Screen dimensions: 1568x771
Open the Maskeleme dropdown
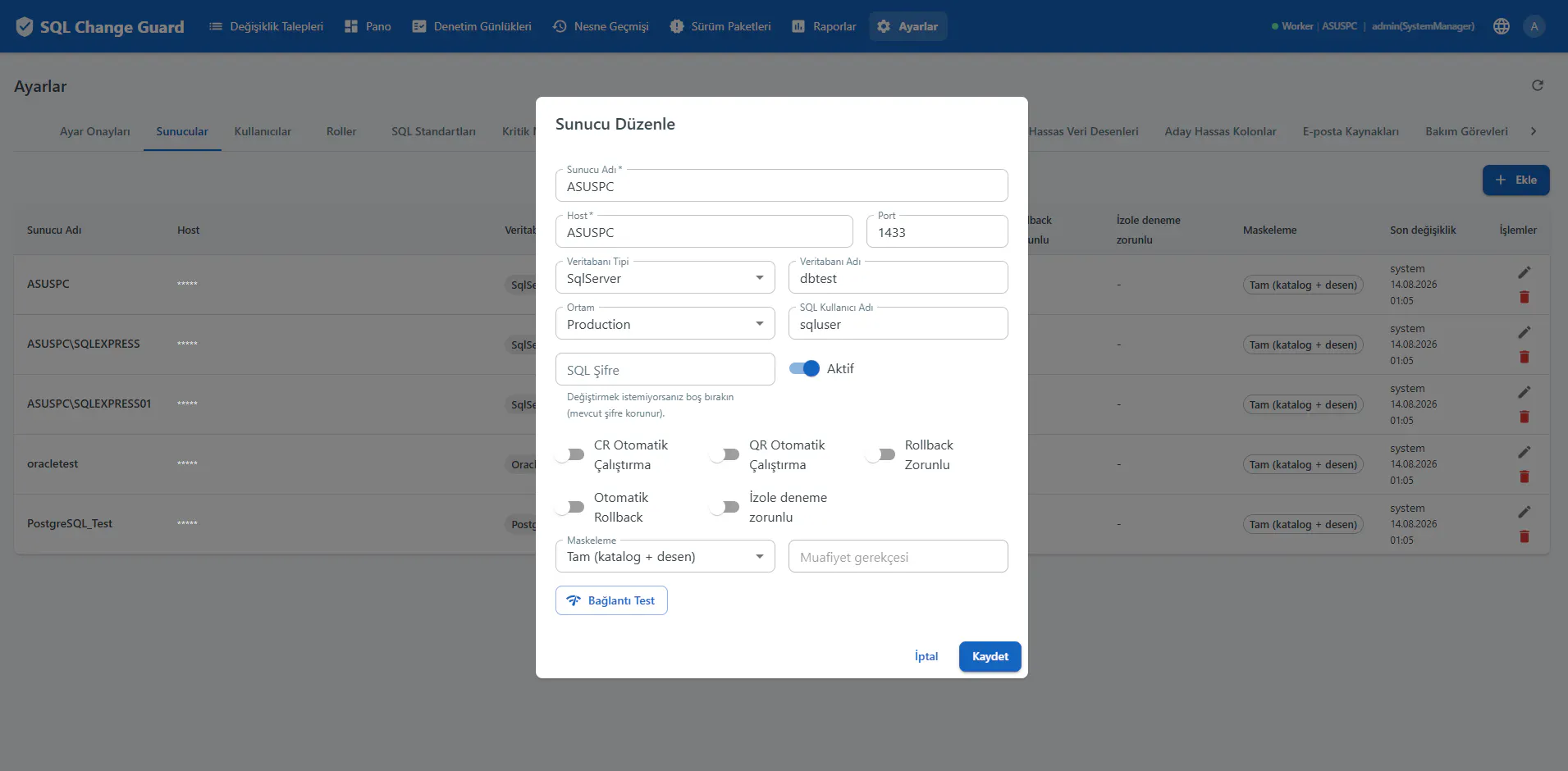point(665,556)
